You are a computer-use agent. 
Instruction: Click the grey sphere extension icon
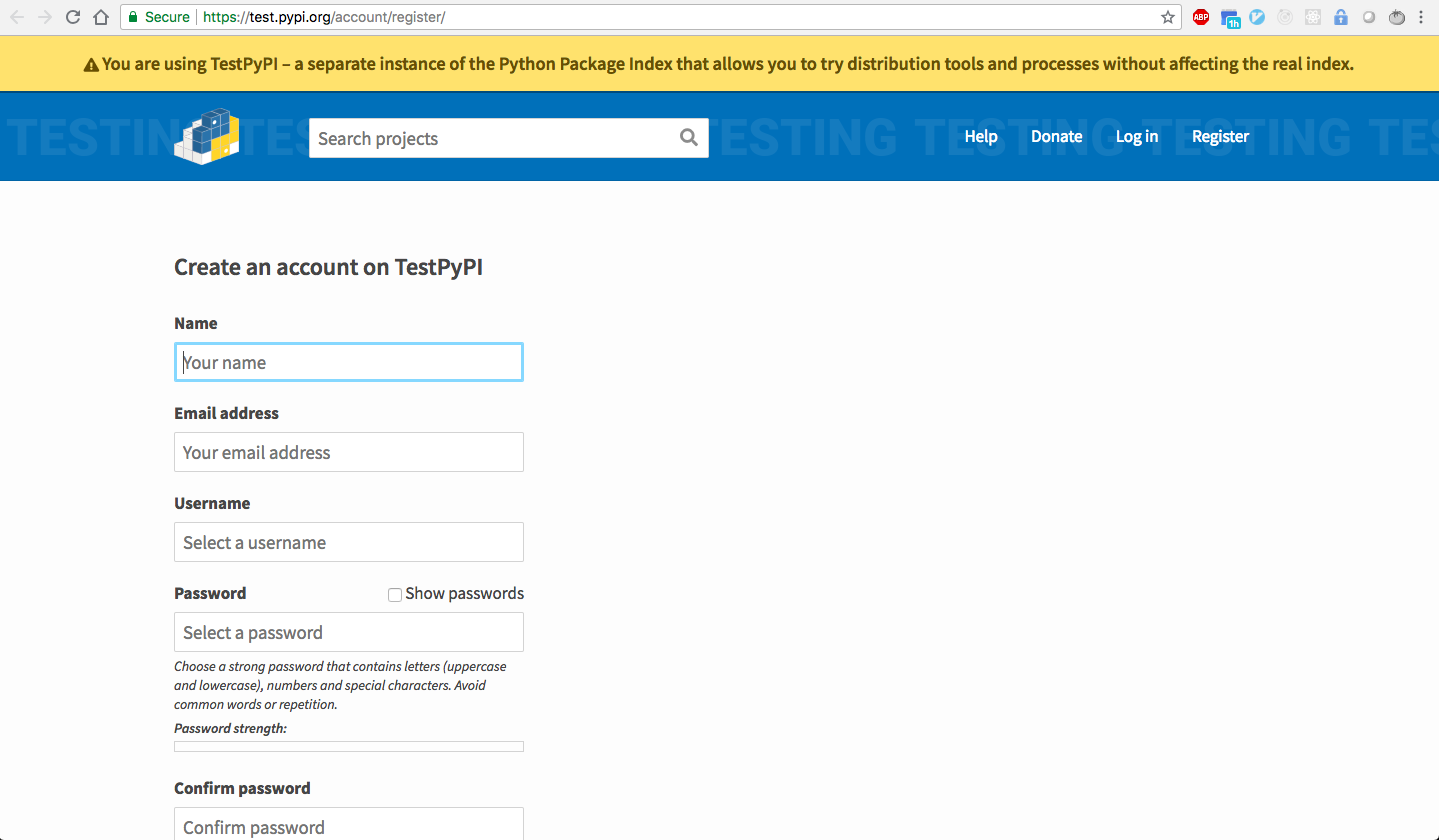(x=1369, y=17)
